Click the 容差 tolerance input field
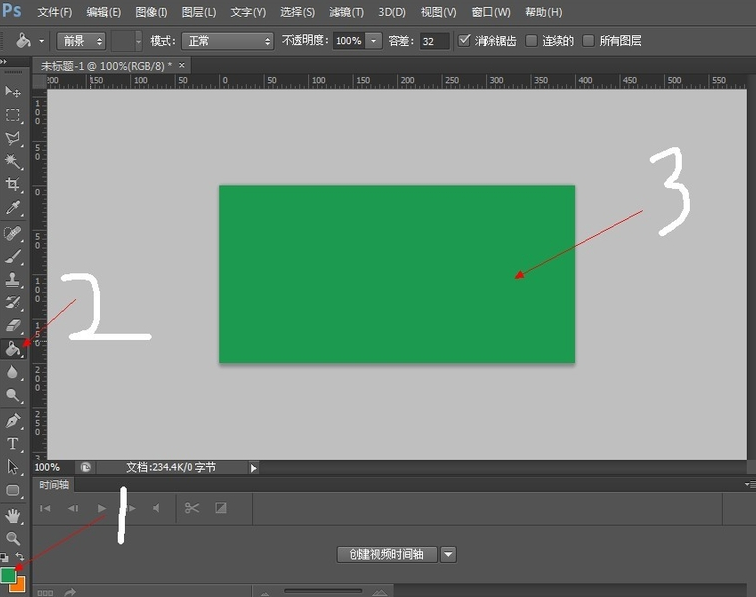 tap(434, 41)
